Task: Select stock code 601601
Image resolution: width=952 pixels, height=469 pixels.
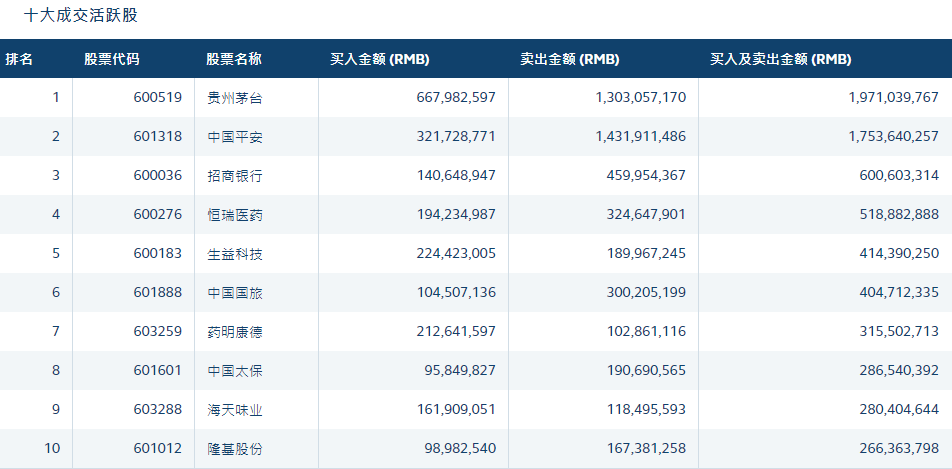Action: click(158, 370)
